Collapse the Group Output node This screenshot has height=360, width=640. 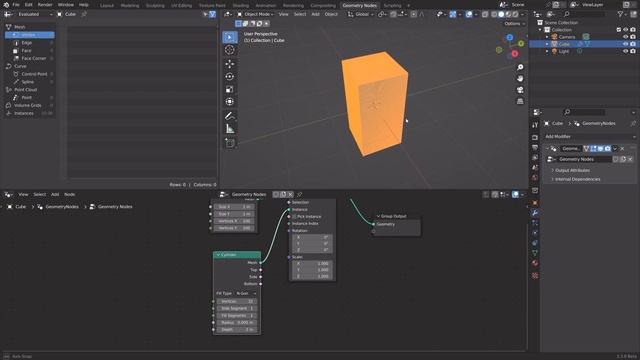[378, 216]
